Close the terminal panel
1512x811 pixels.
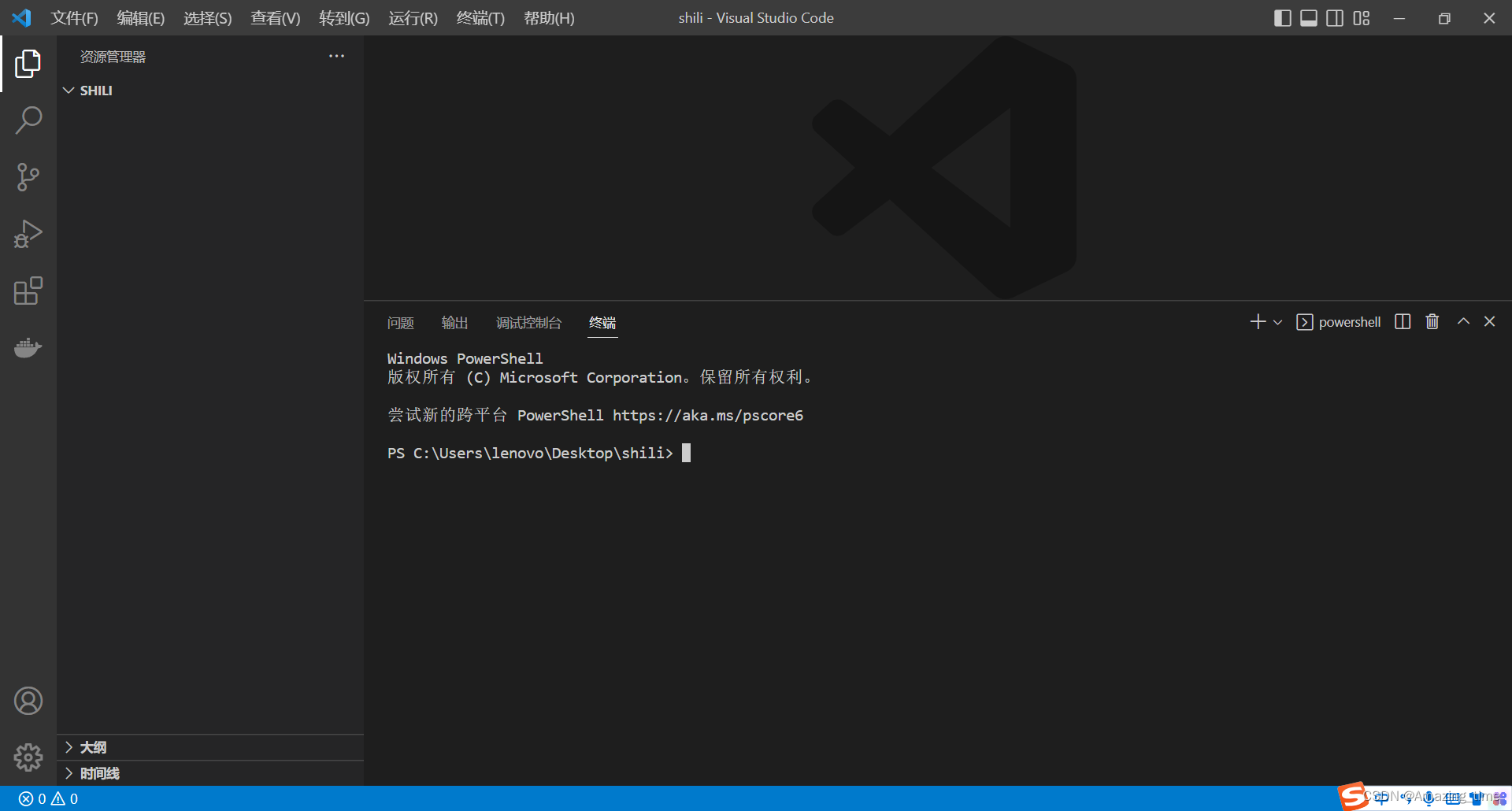coord(1489,321)
